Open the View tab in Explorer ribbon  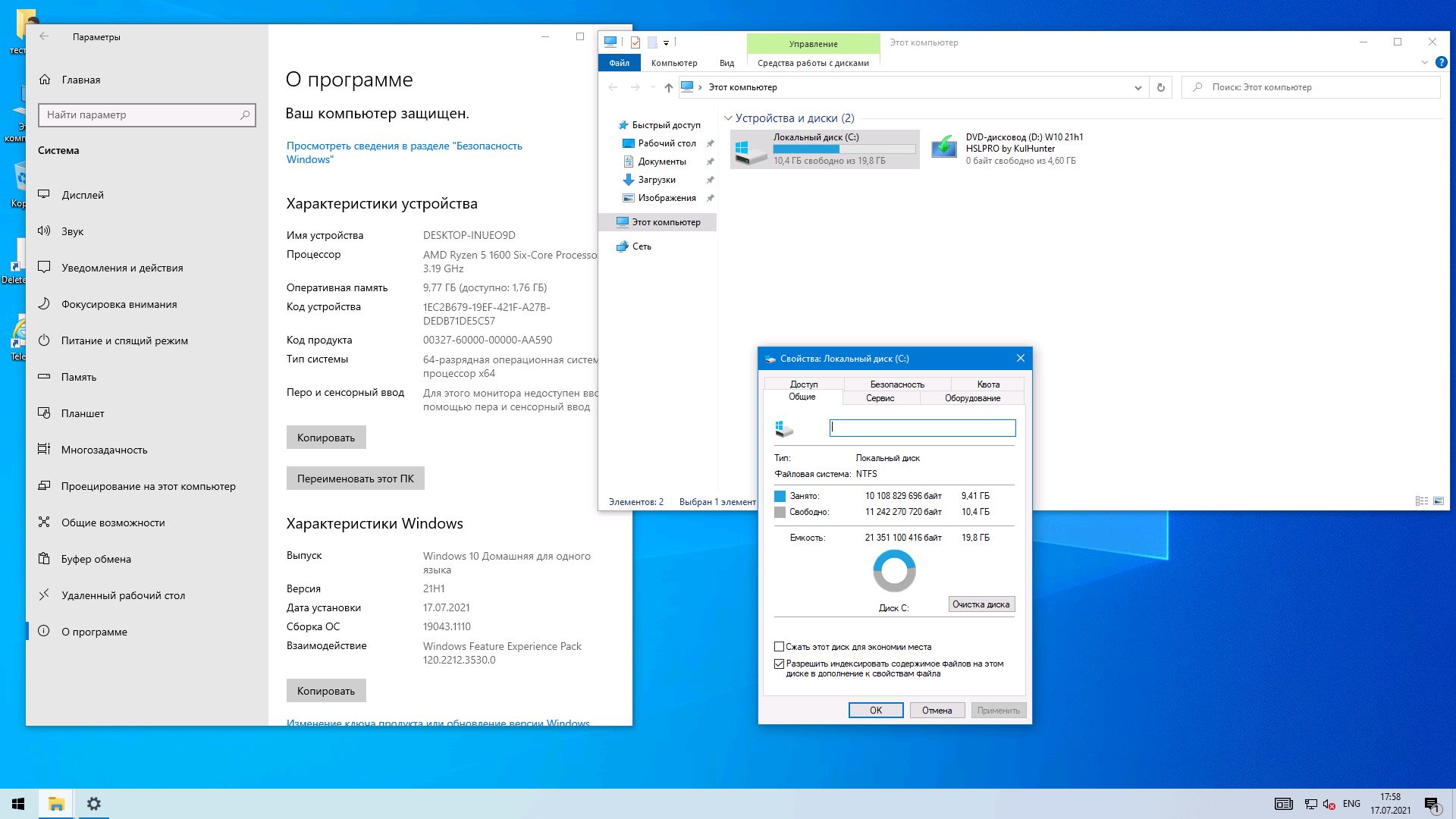point(726,63)
